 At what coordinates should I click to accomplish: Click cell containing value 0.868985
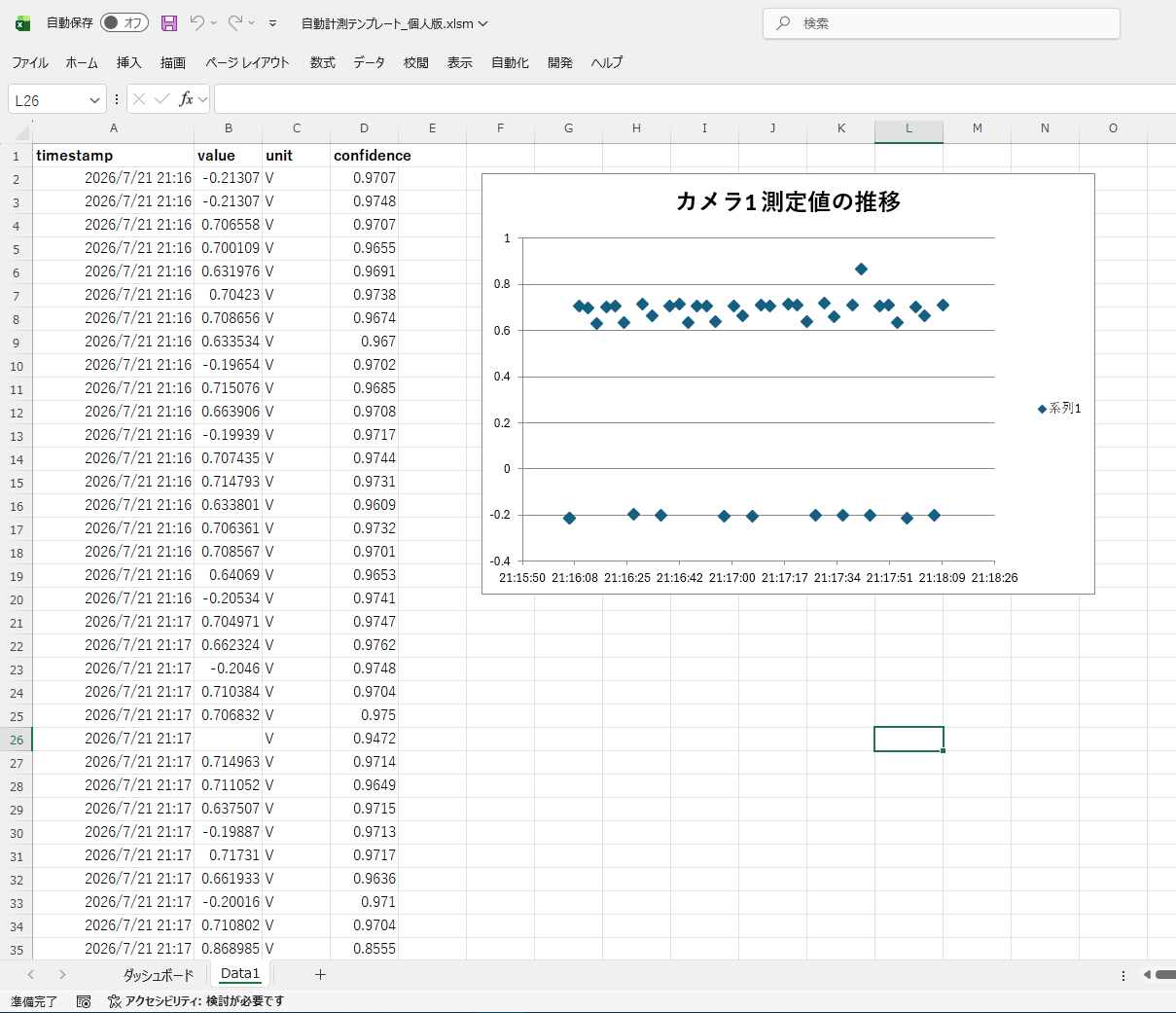point(229,949)
